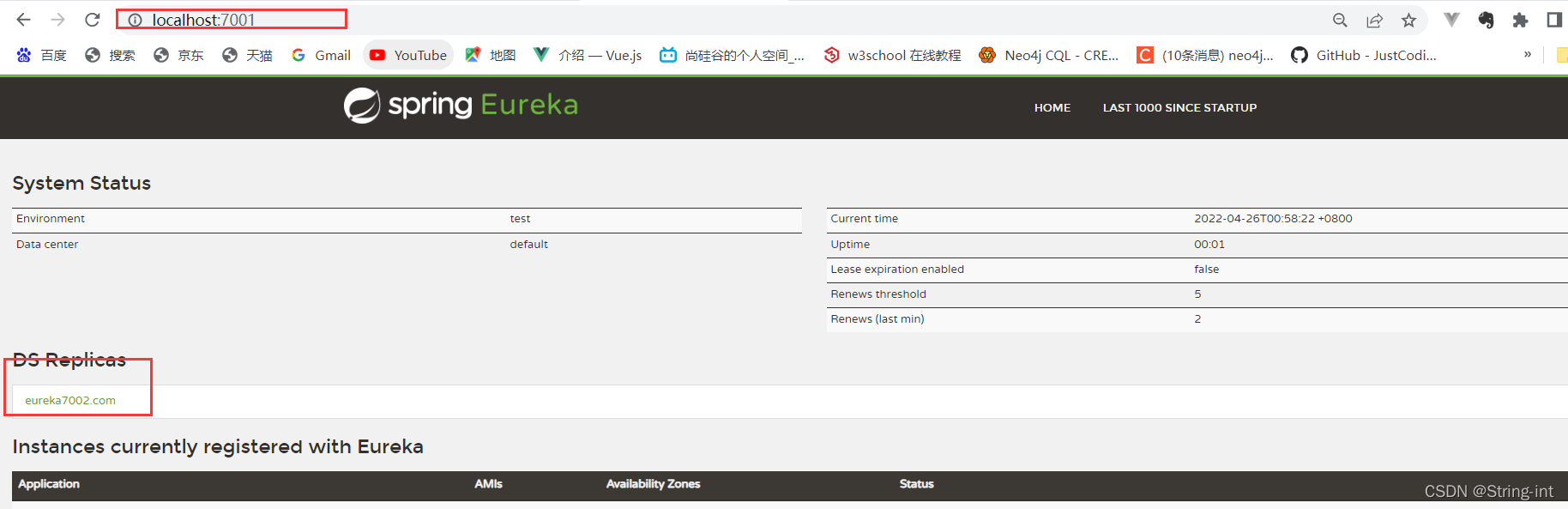Open the Neo4j CQL bookmark
This screenshot has height=509, width=1568.
1049,55
